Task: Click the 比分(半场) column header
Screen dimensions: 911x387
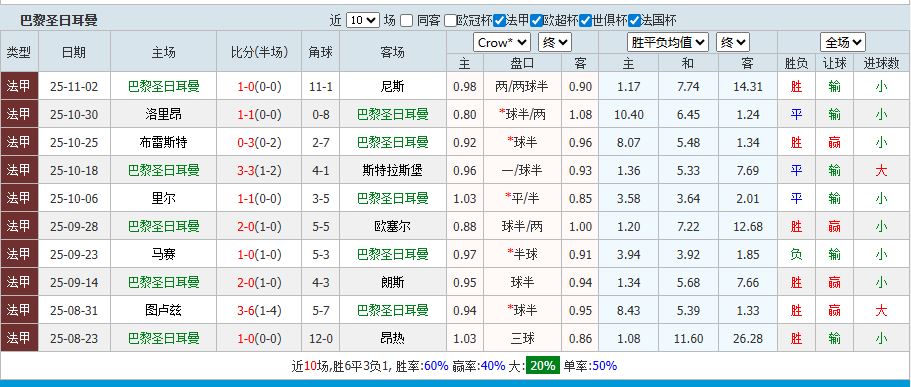Action: [259, 52]
